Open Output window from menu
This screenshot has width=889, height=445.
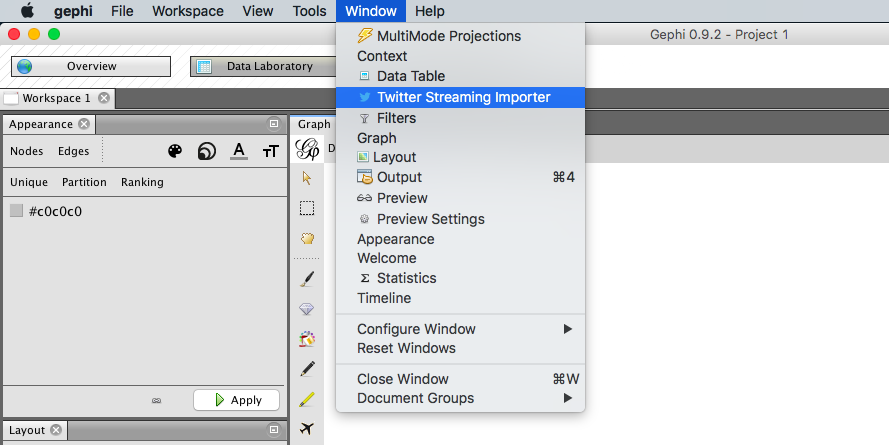tap(460, 177)
